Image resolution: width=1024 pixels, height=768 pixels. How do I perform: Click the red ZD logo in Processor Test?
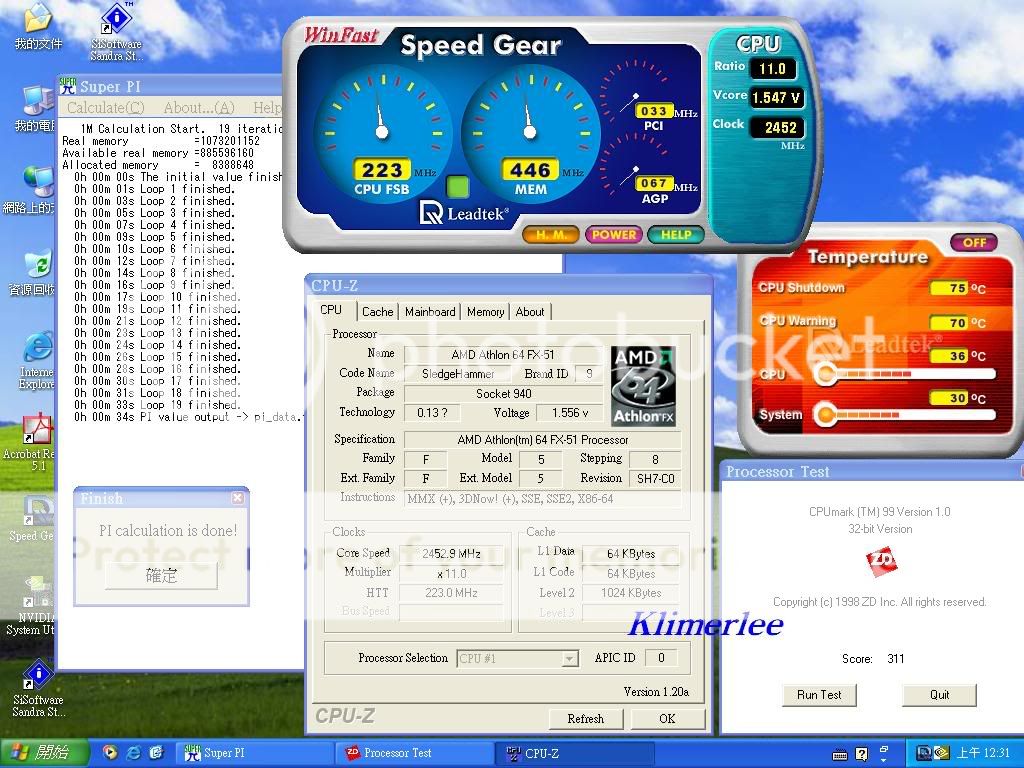pyautogui.click(x=881, y=562)
